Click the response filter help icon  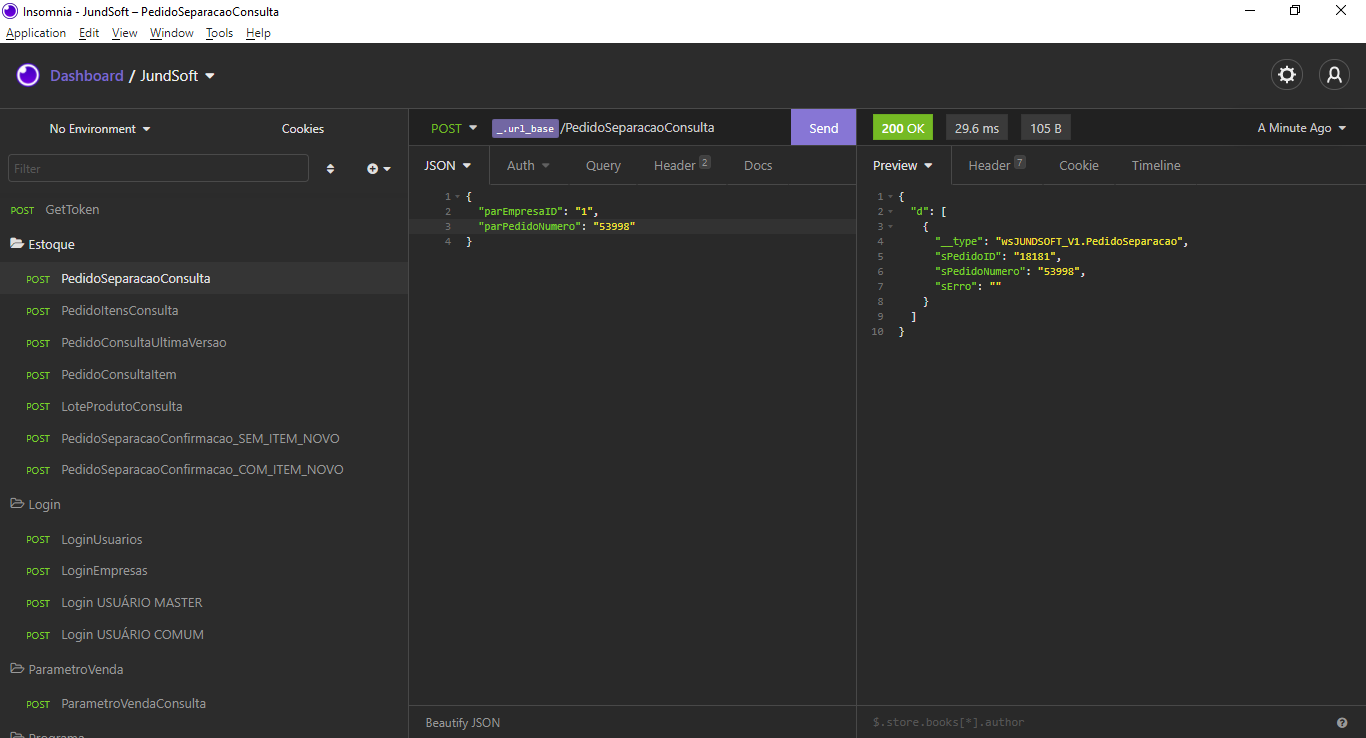pyautogui.click(x=1342, y=722)
